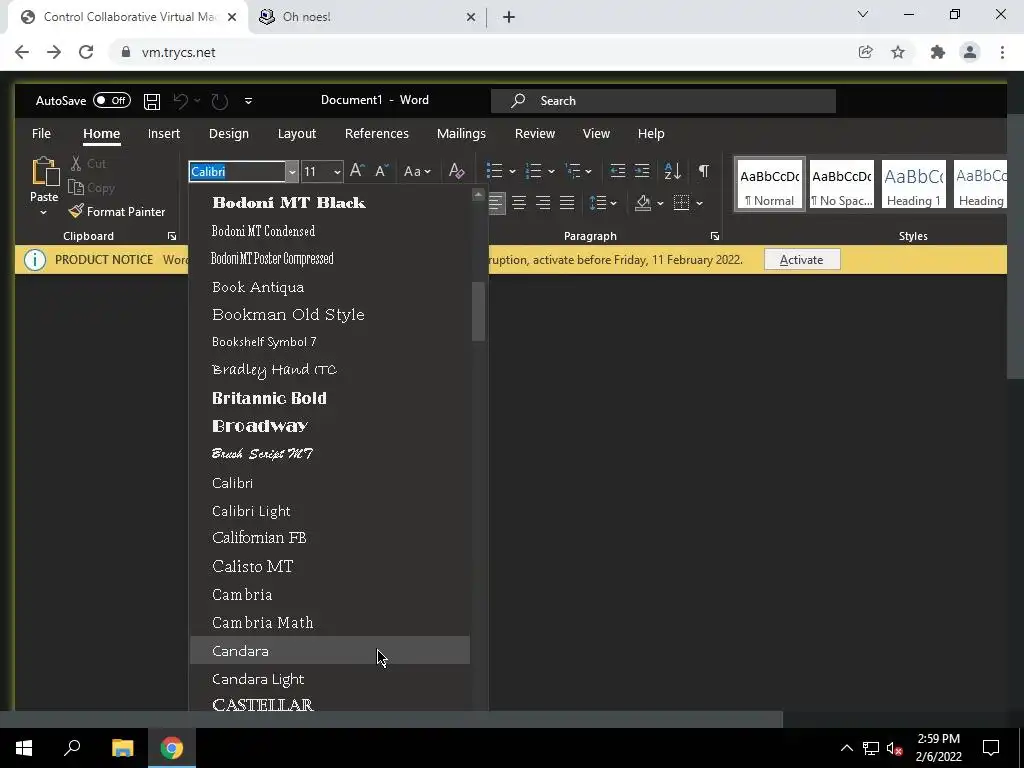Decrease font size with the shrink font icon
Image resolution: width=1024 pixels, height=768 pixels.
(x=381, y=171)
